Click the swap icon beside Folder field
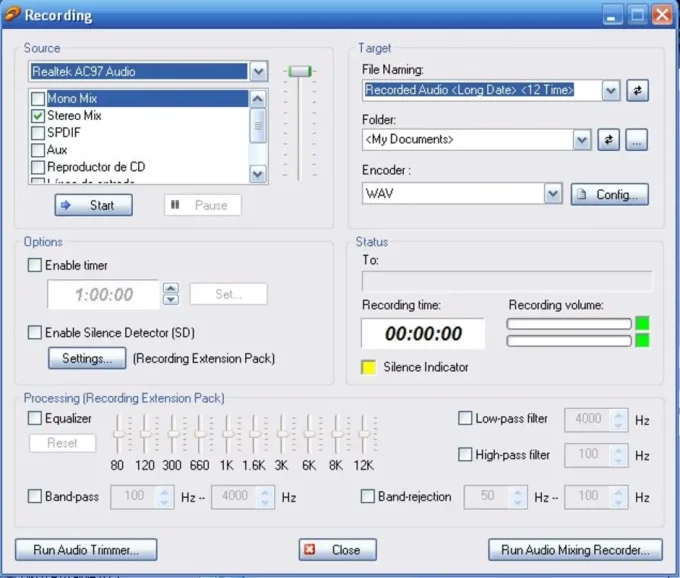The height and width of the screenshot is (578, 680). pyautogui.click(x=608, y=140)
